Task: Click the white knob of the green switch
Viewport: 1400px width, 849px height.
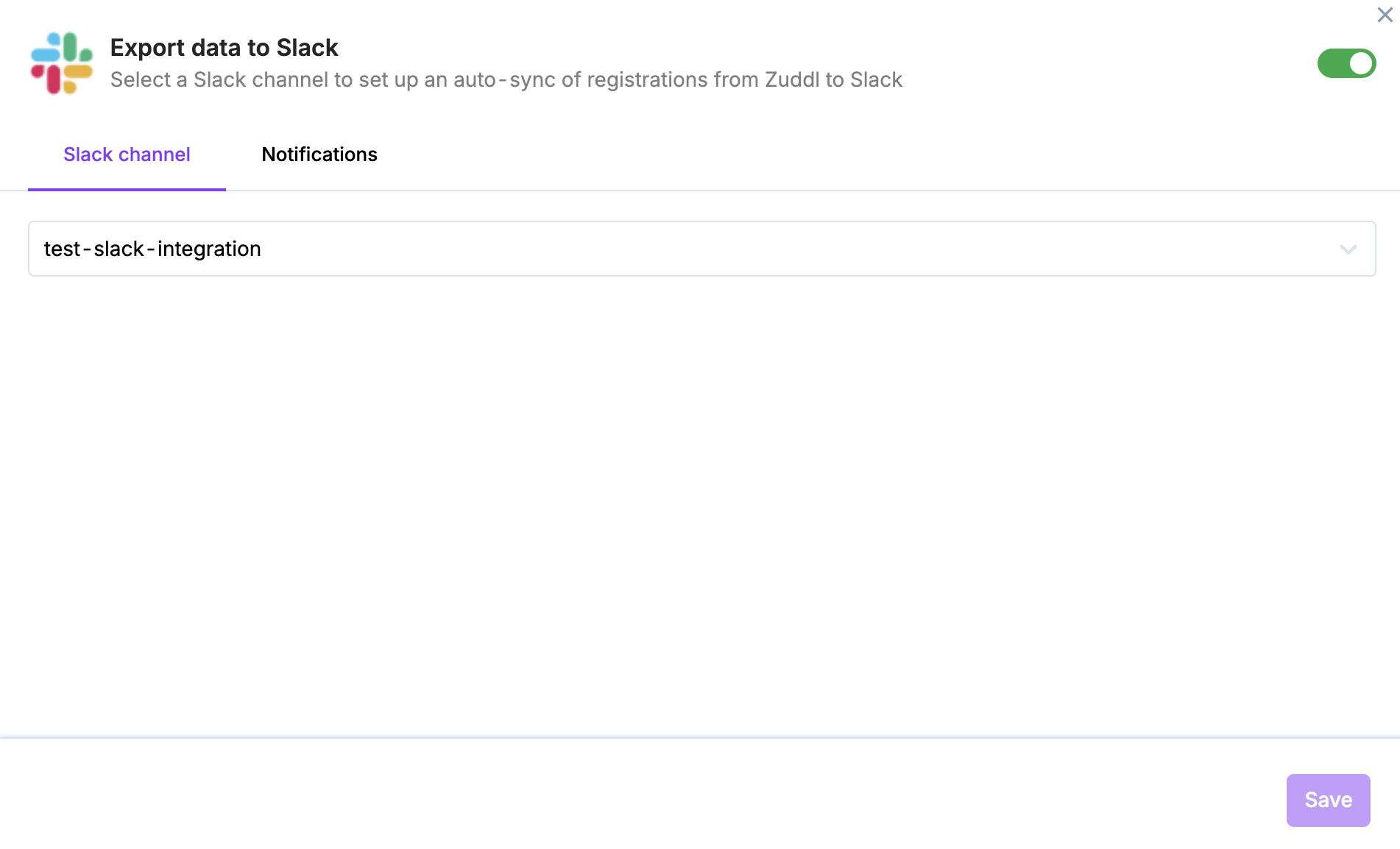Action: [x=1360, y=63]
